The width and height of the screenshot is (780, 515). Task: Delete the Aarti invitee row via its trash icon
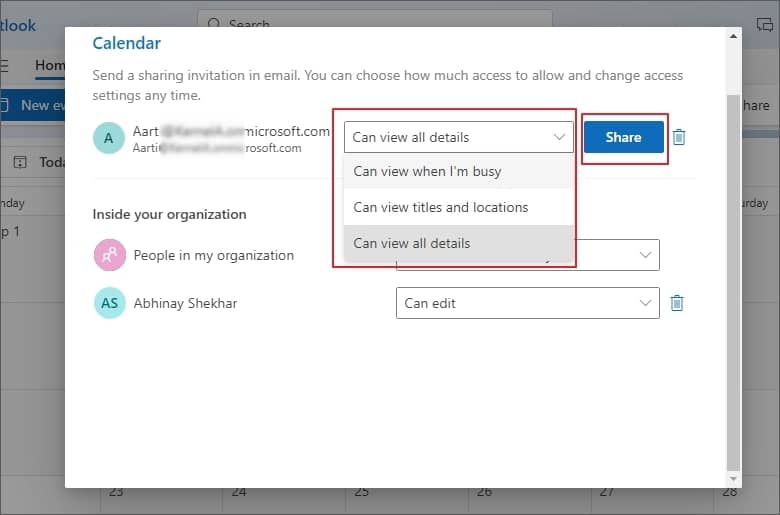679,137
